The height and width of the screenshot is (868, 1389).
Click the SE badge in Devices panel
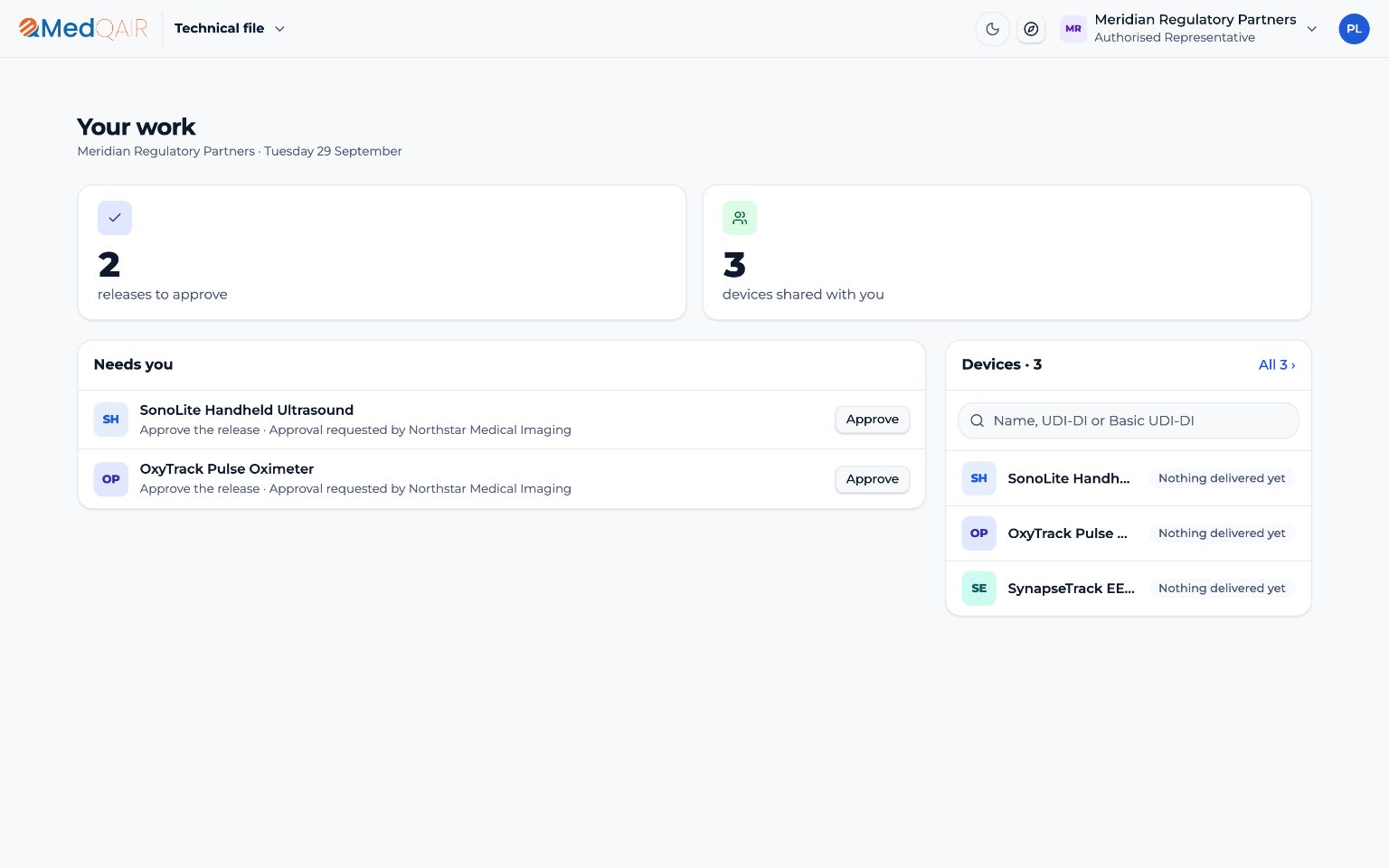click(x=979, y=589)
